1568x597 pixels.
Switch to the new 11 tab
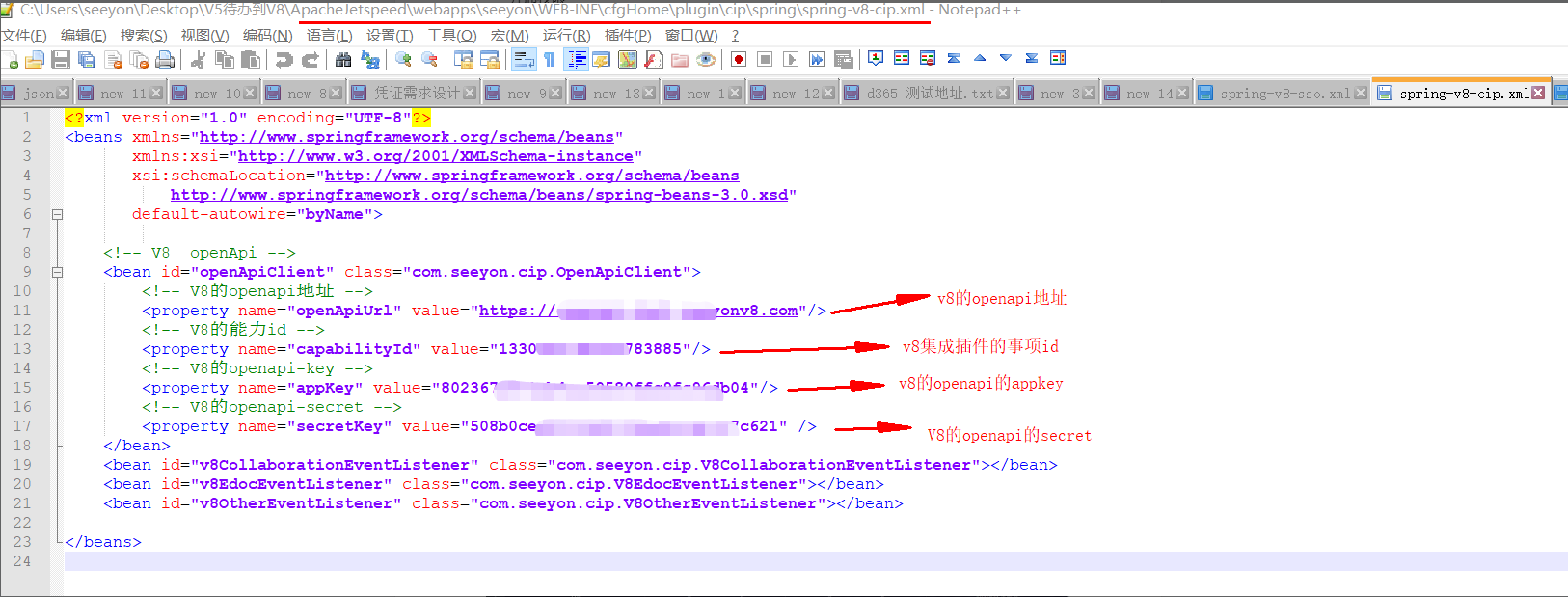coord(121,94)
